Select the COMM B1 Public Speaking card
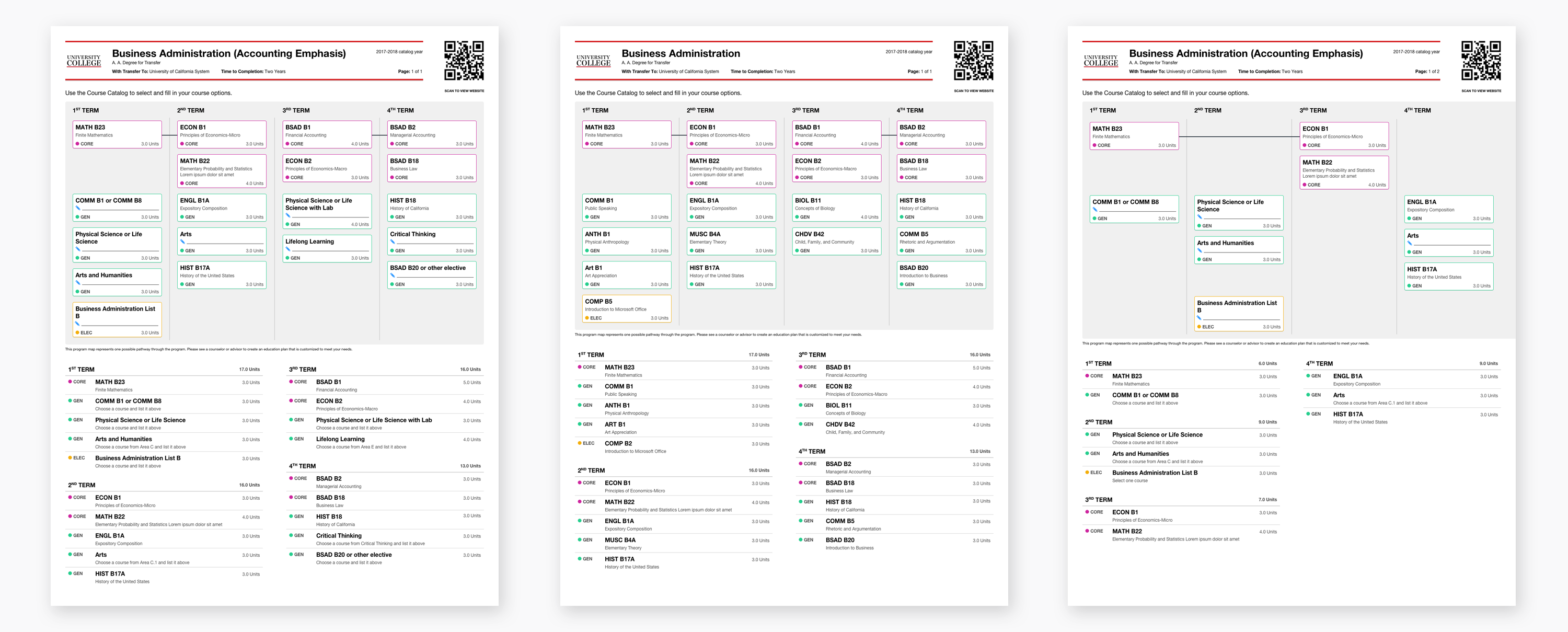The image size is (1568, 632). (x=627, y=208)
